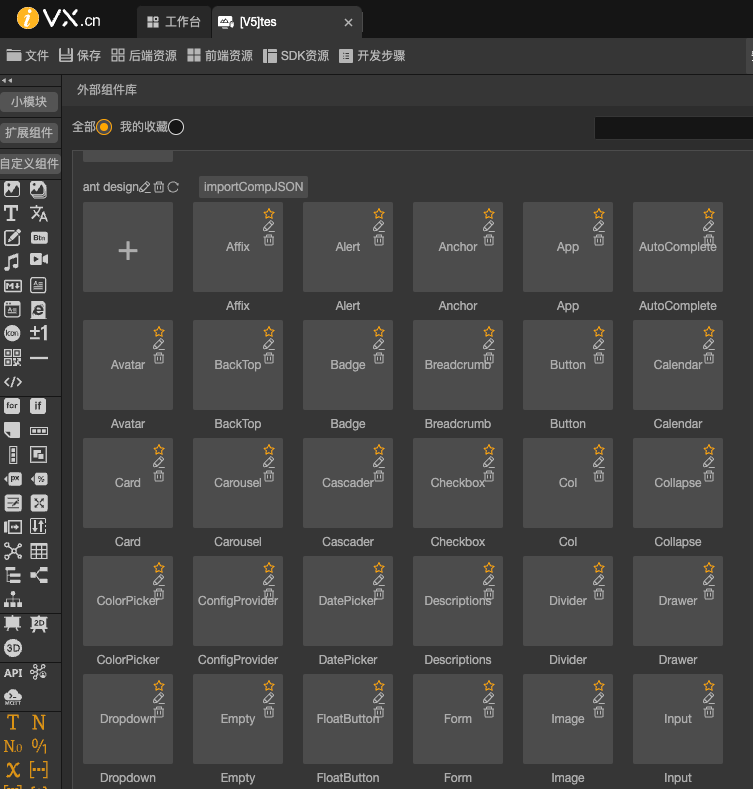Go to the iVX.cn logo home

59,19
